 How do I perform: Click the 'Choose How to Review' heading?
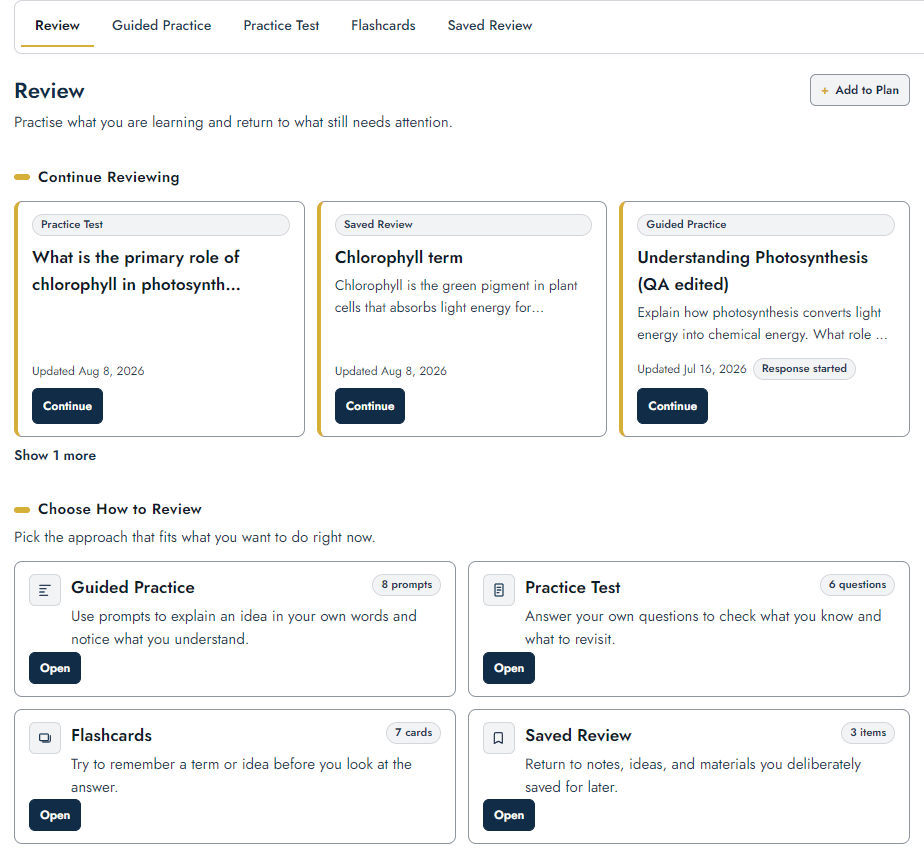[x=120, y=509]
